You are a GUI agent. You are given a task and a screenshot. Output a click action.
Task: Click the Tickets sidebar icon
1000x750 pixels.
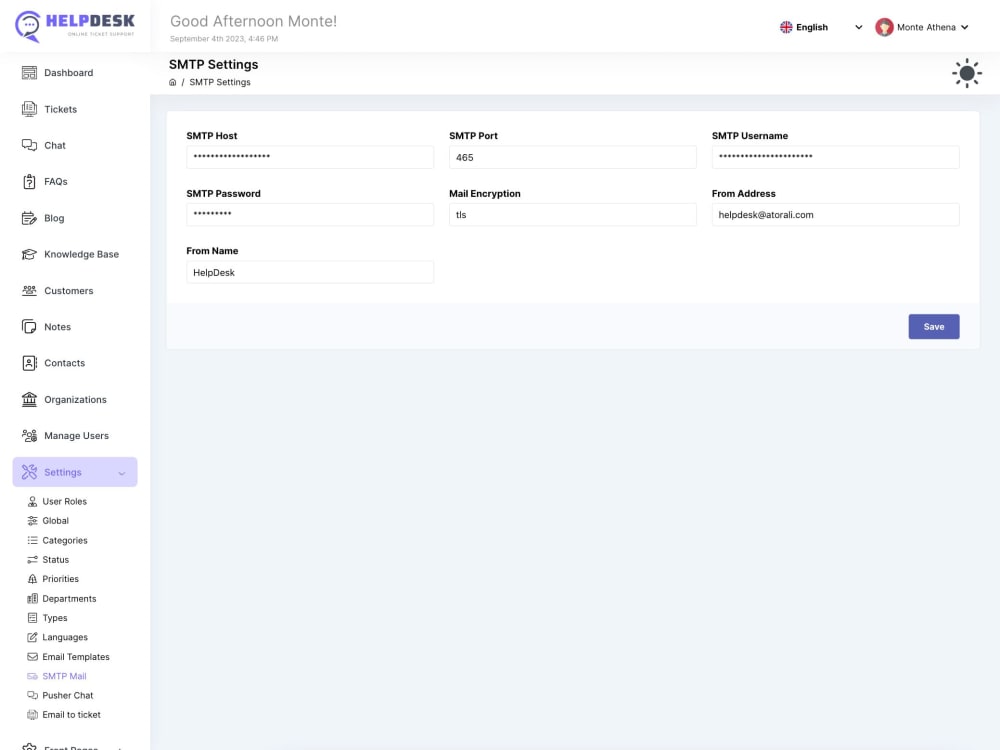[x=29, y=109]
